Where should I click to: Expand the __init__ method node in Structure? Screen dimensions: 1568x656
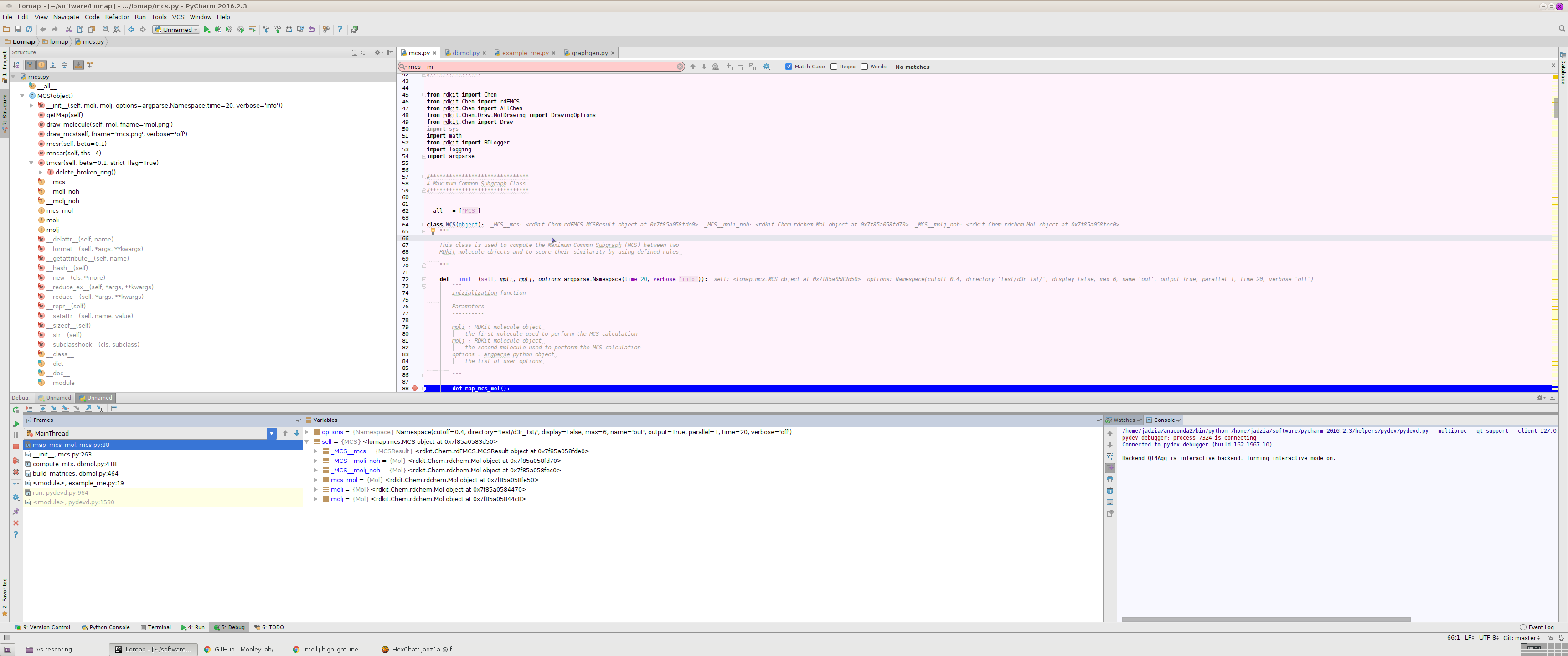(x=31, y=105)
